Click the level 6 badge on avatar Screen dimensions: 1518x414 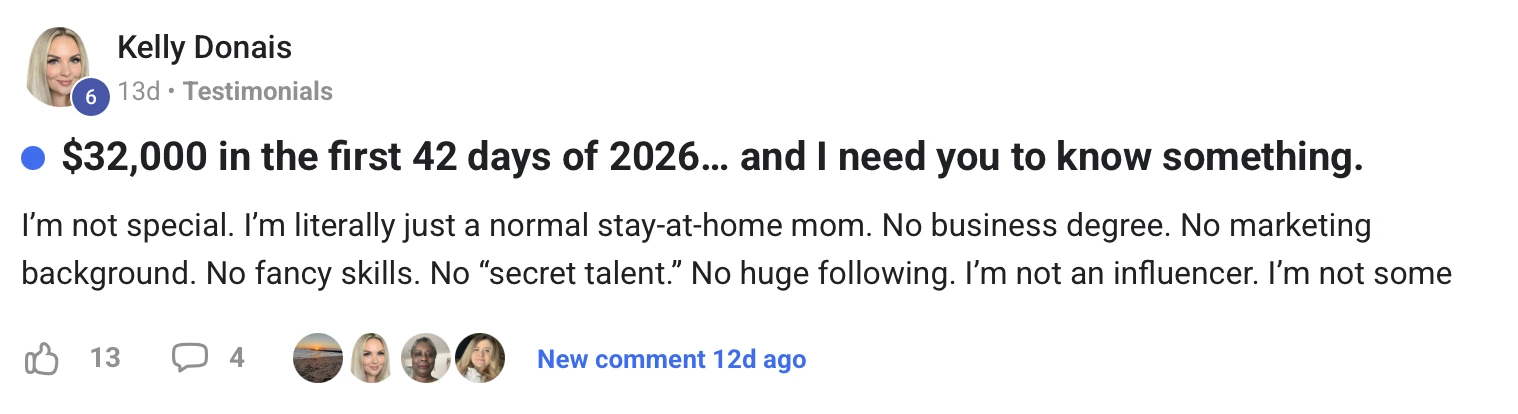tap(91, 97)
